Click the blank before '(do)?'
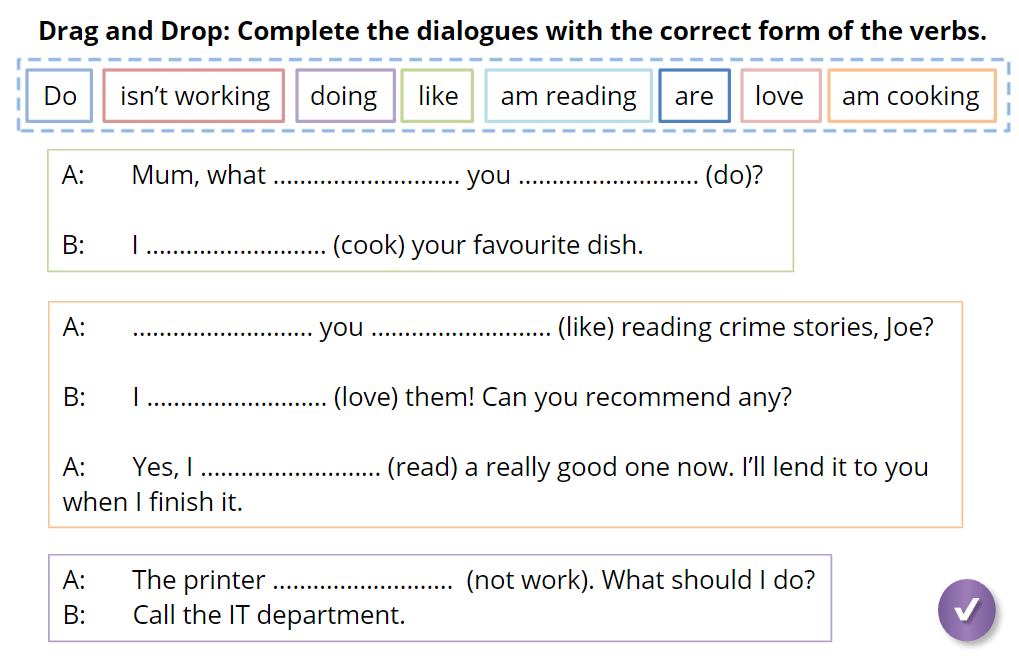This screenshot has height=656, width=1019. point(609,177)
